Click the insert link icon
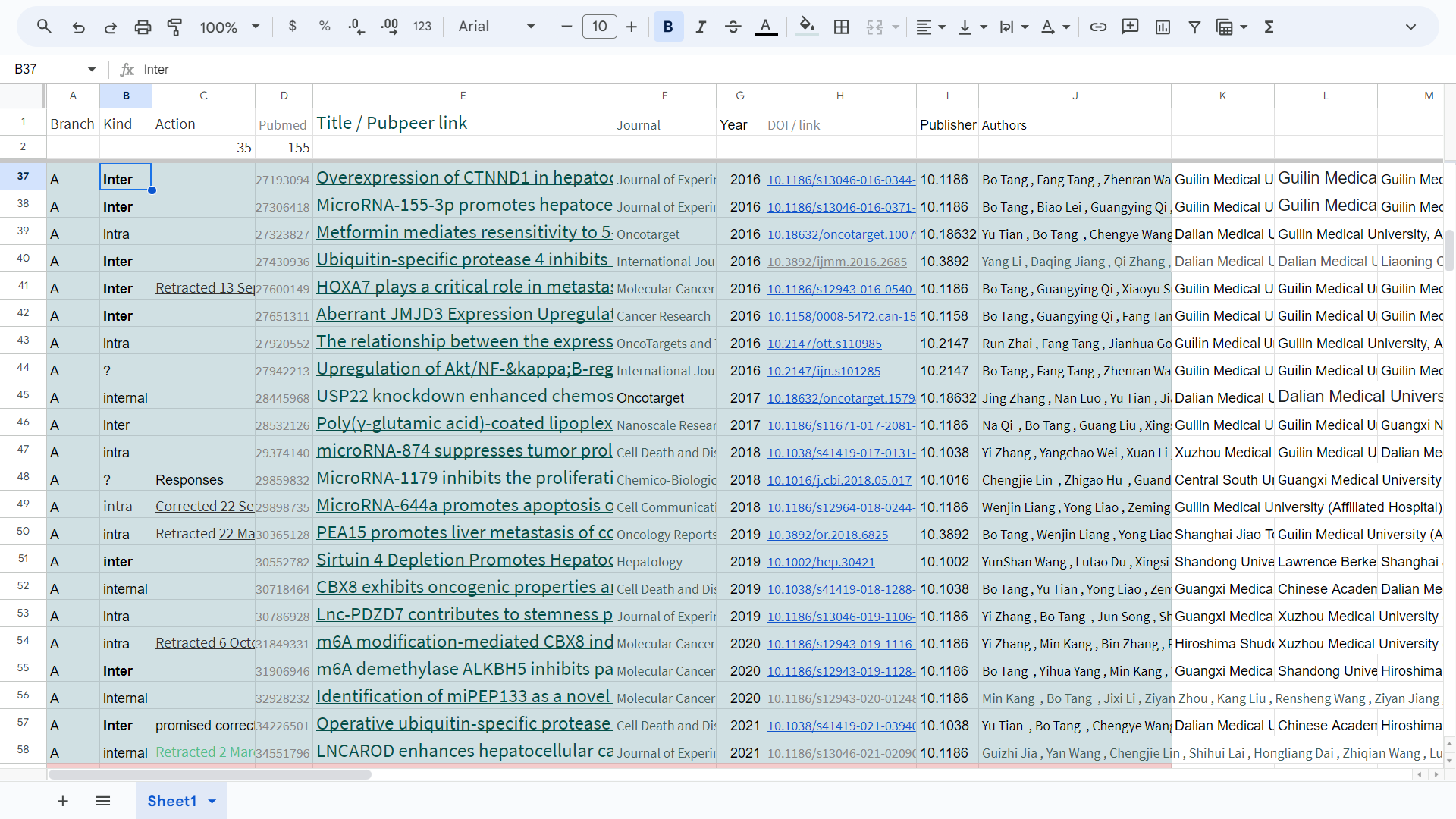Viewport: 1456px width, 819px height. pos(1097,27)
